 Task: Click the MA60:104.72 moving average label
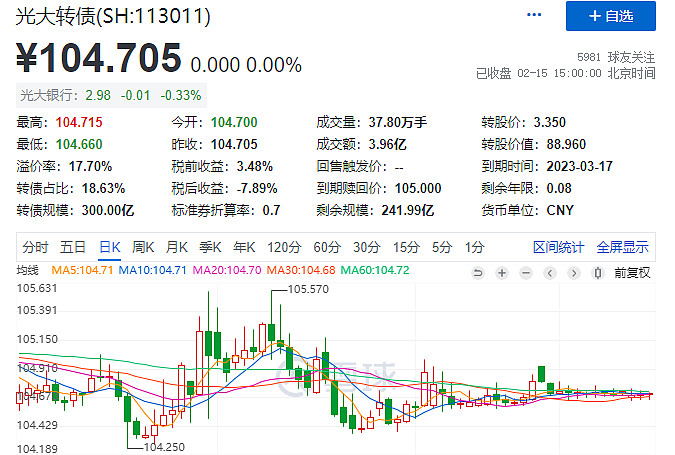tap(375, 270)
